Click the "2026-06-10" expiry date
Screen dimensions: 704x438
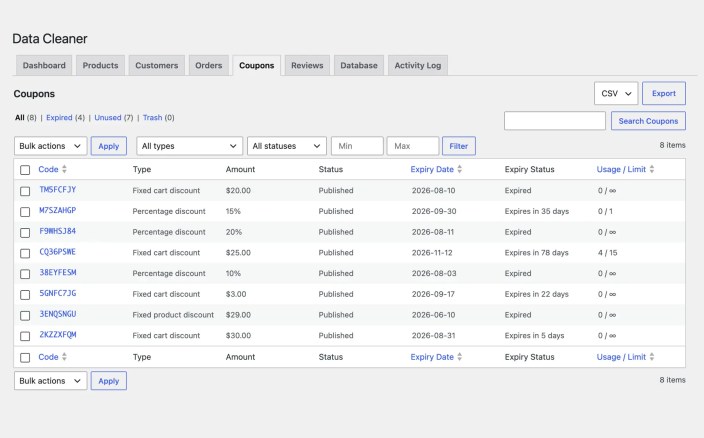[x=433, y=315]
